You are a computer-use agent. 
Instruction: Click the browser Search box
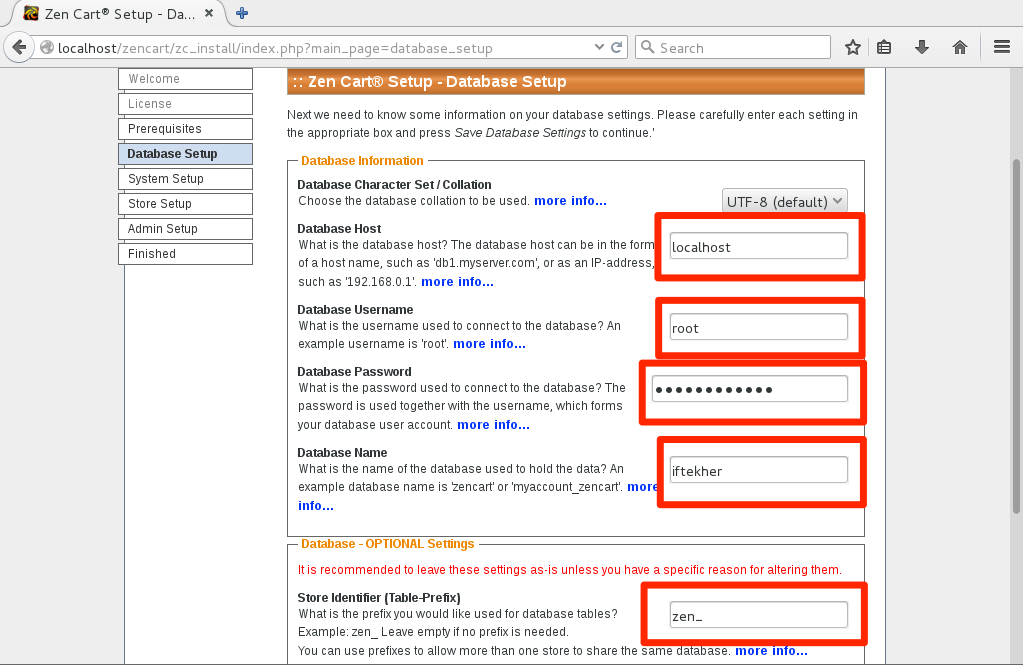tap(733, 47)
